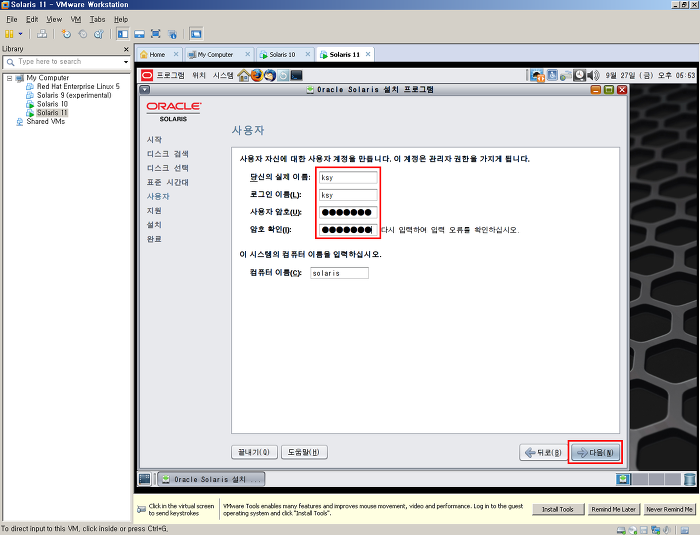Collapse the My Computer tree node
Image resolution: width=700 pixels, height=535 pixels.
click(x=9, y=78)
